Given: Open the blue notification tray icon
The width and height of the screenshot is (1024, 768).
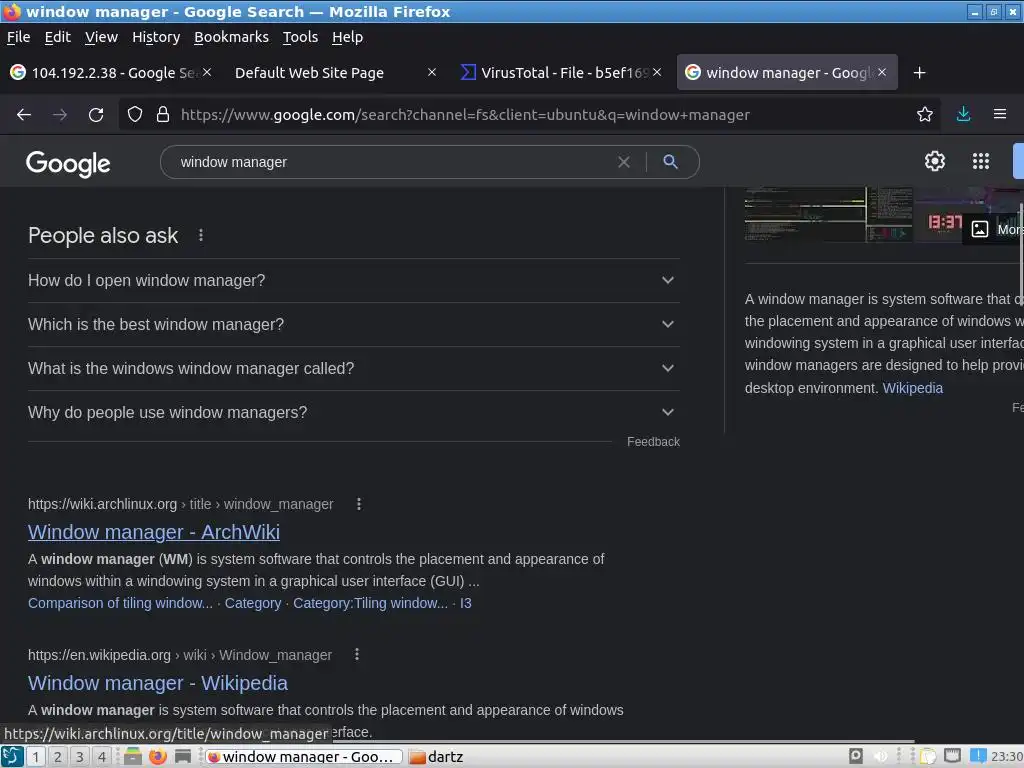Looking at the screenshot, I should coord(978,756).
